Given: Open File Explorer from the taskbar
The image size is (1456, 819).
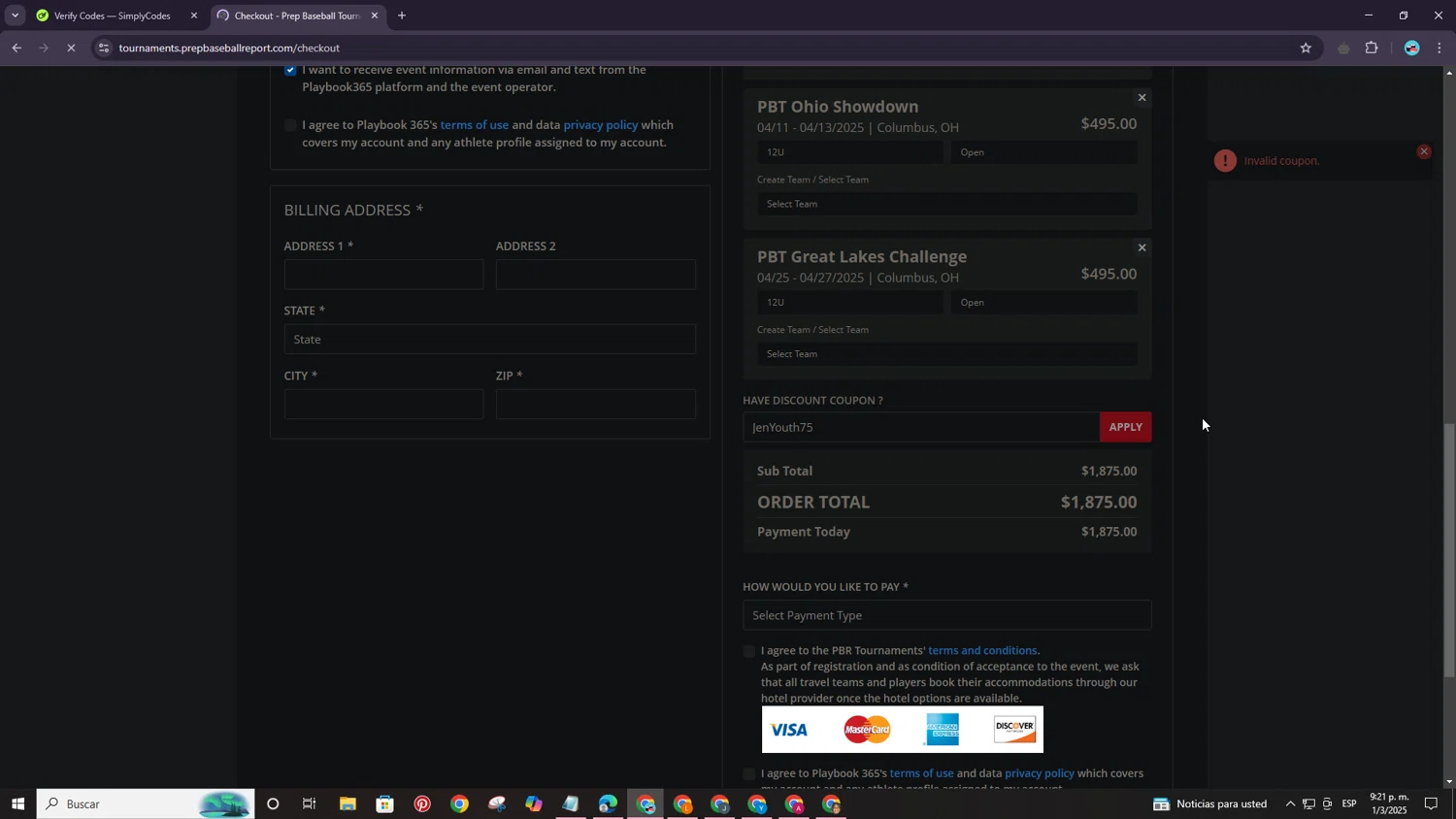Looking at the screenshot, I should (x=347, y=803).
